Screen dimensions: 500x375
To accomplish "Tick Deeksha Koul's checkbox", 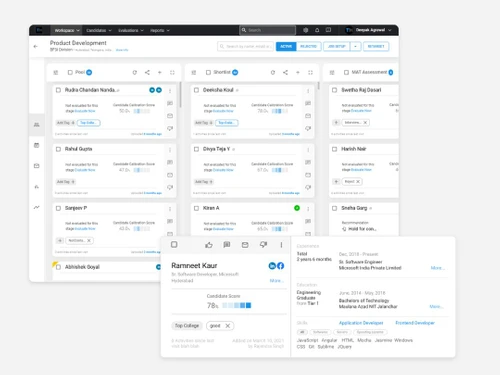I will click(196, 90).
